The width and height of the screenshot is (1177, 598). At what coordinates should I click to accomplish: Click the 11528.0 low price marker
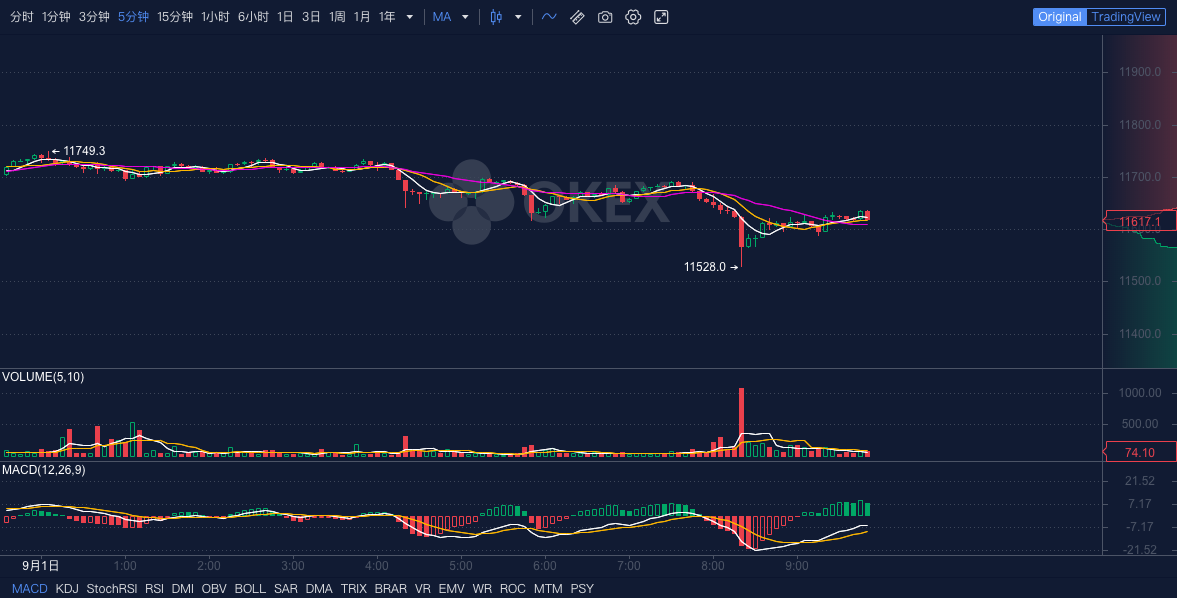point(705,267)
